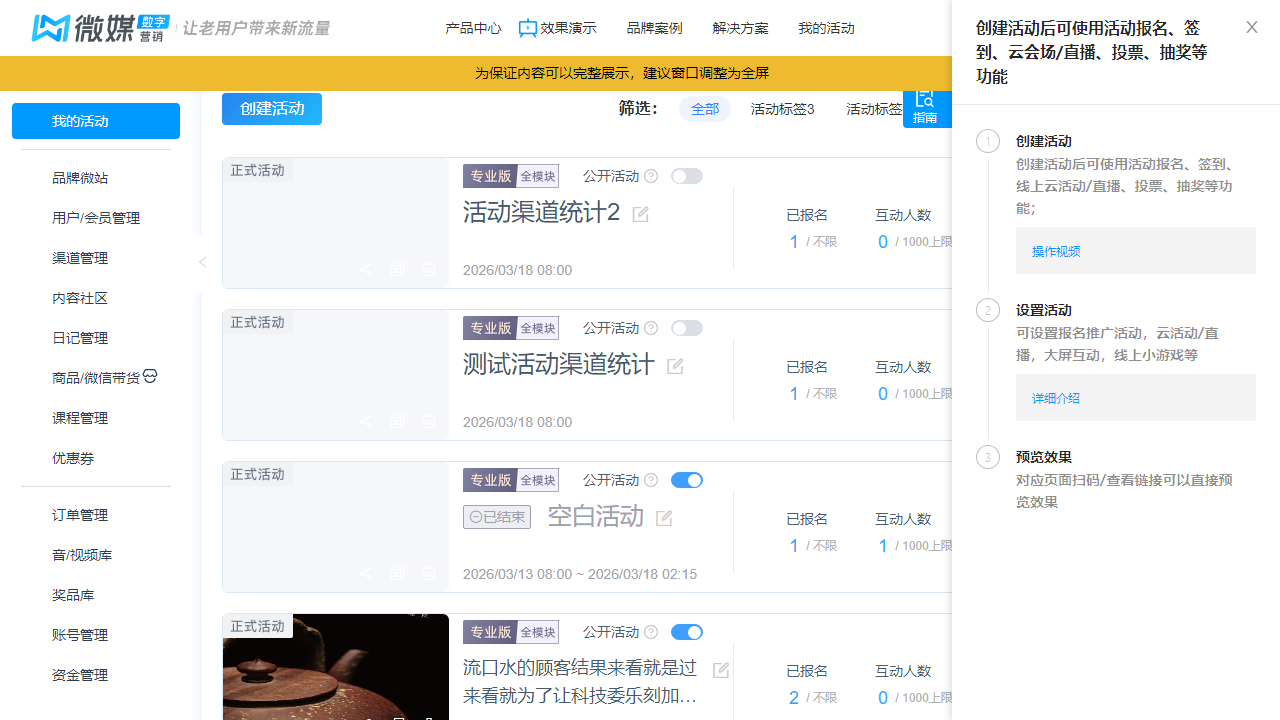Open 产品中心 in the top navigation

pos(473,28)
